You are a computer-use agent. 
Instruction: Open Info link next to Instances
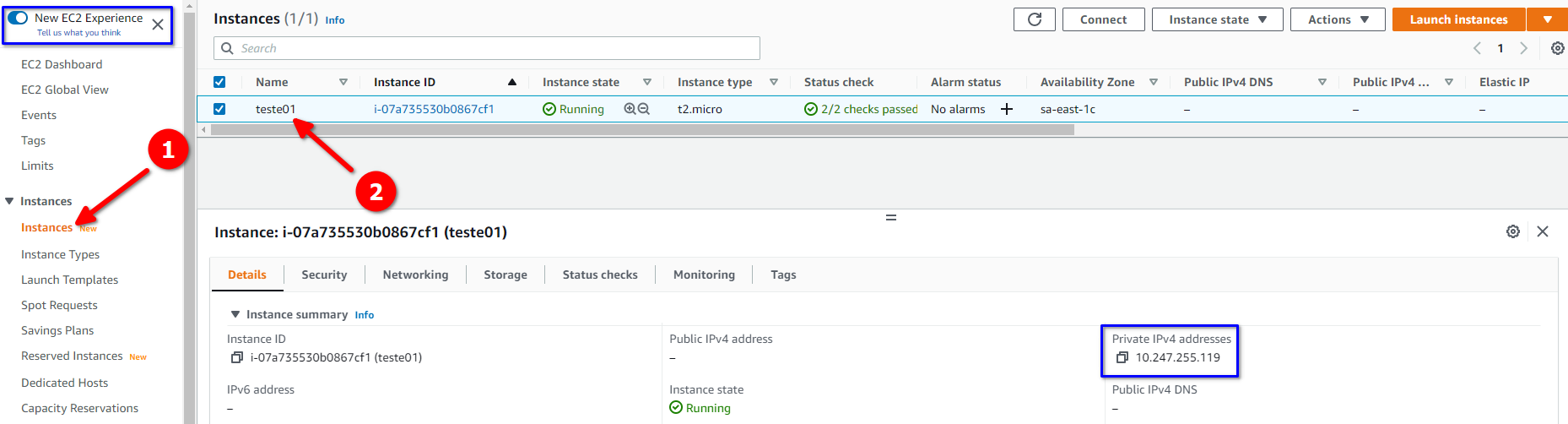tap(335, 20)
